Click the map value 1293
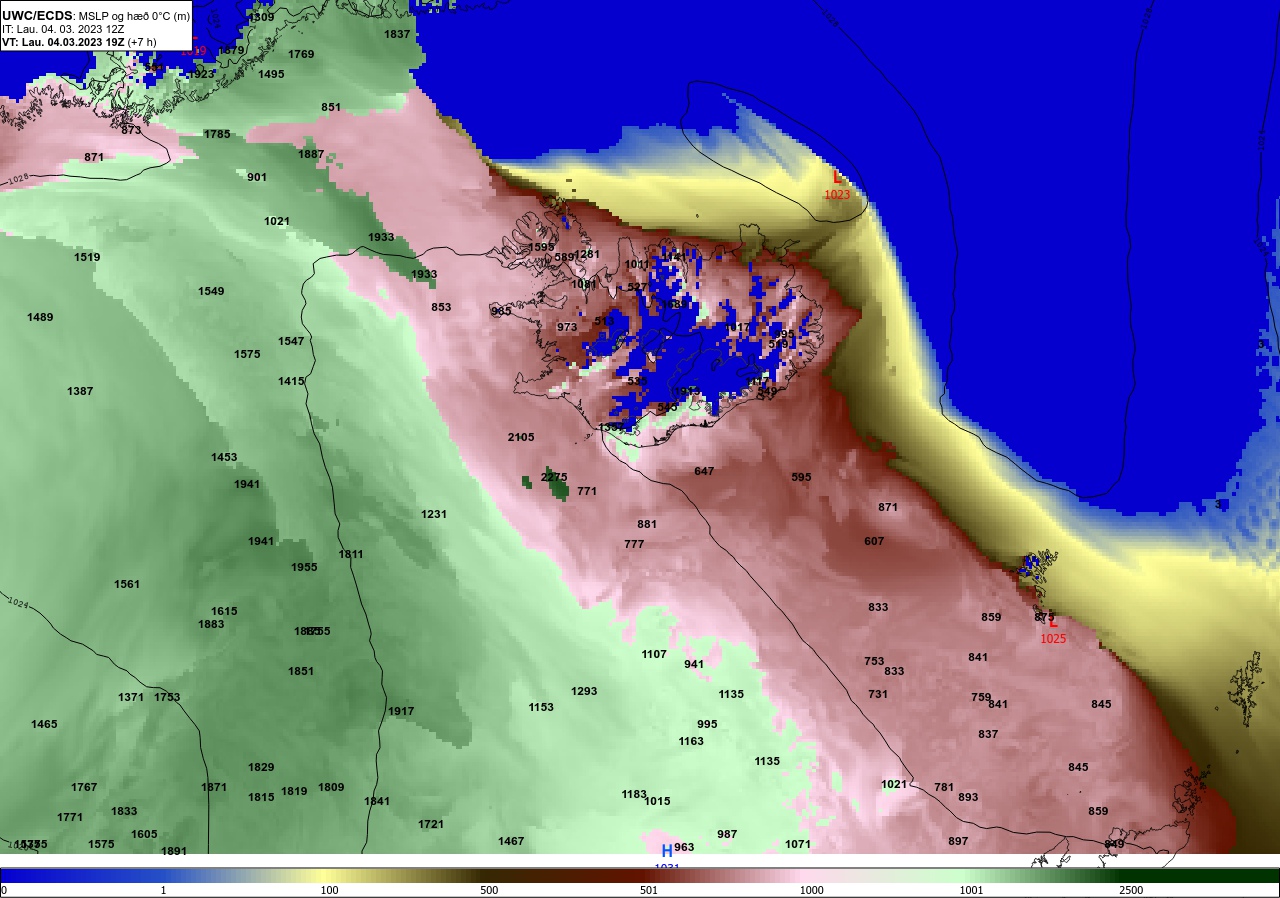 coord(584,691)
